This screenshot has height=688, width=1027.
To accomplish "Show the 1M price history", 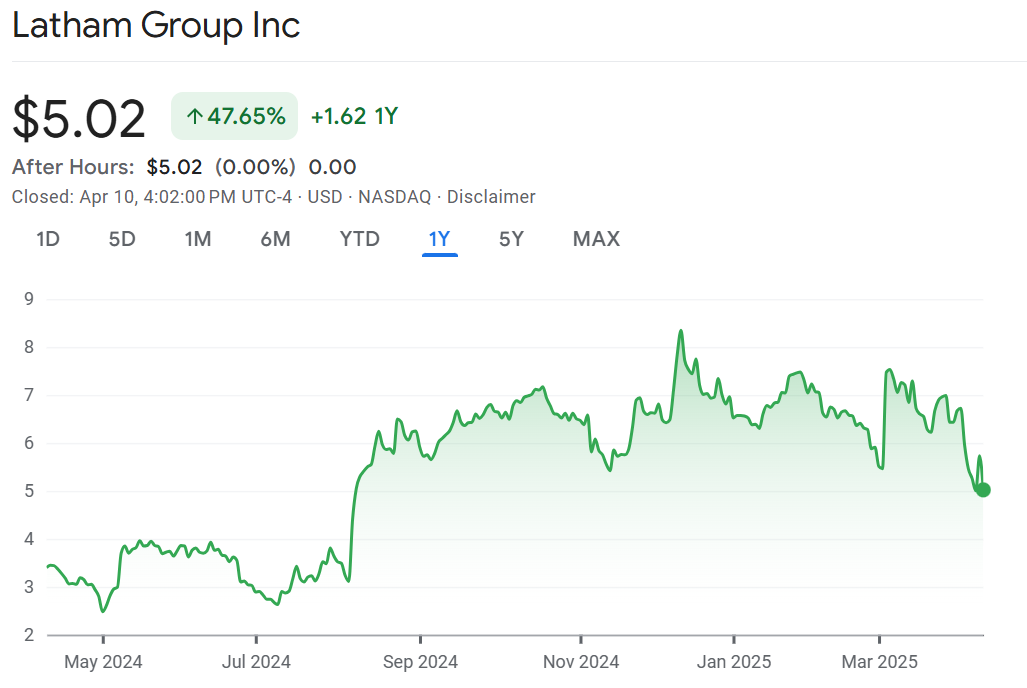I will click(198, 239).
